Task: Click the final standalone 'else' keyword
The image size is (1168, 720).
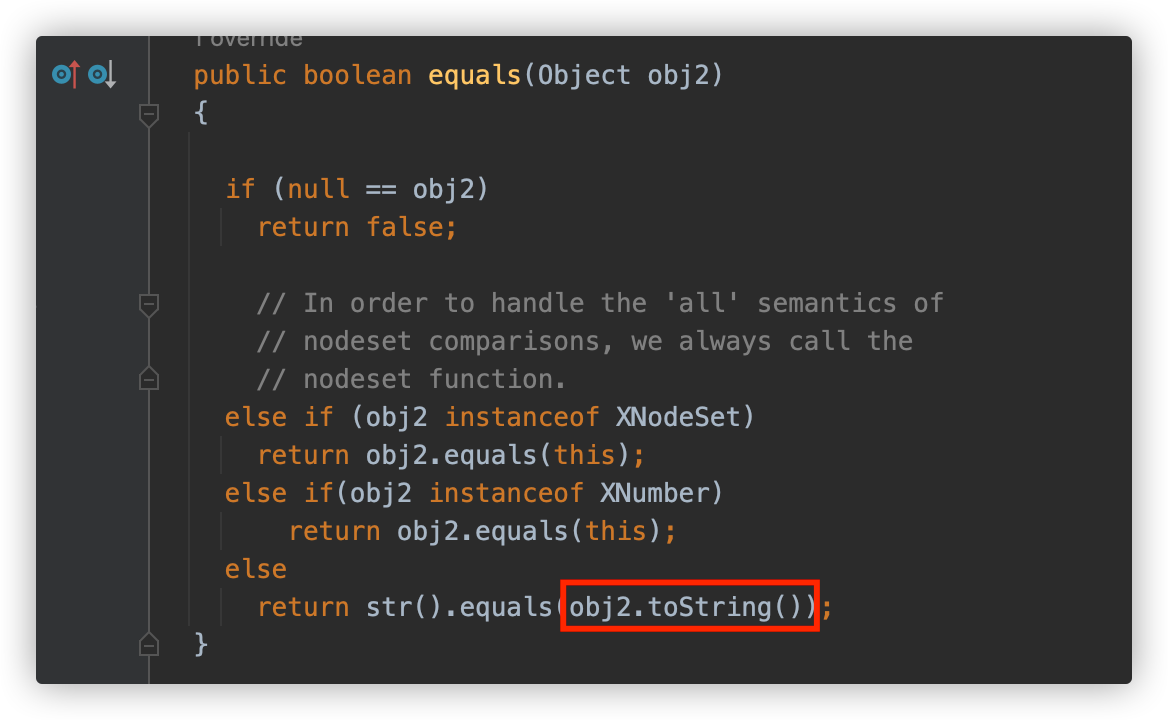Action: tap(256, 568)
